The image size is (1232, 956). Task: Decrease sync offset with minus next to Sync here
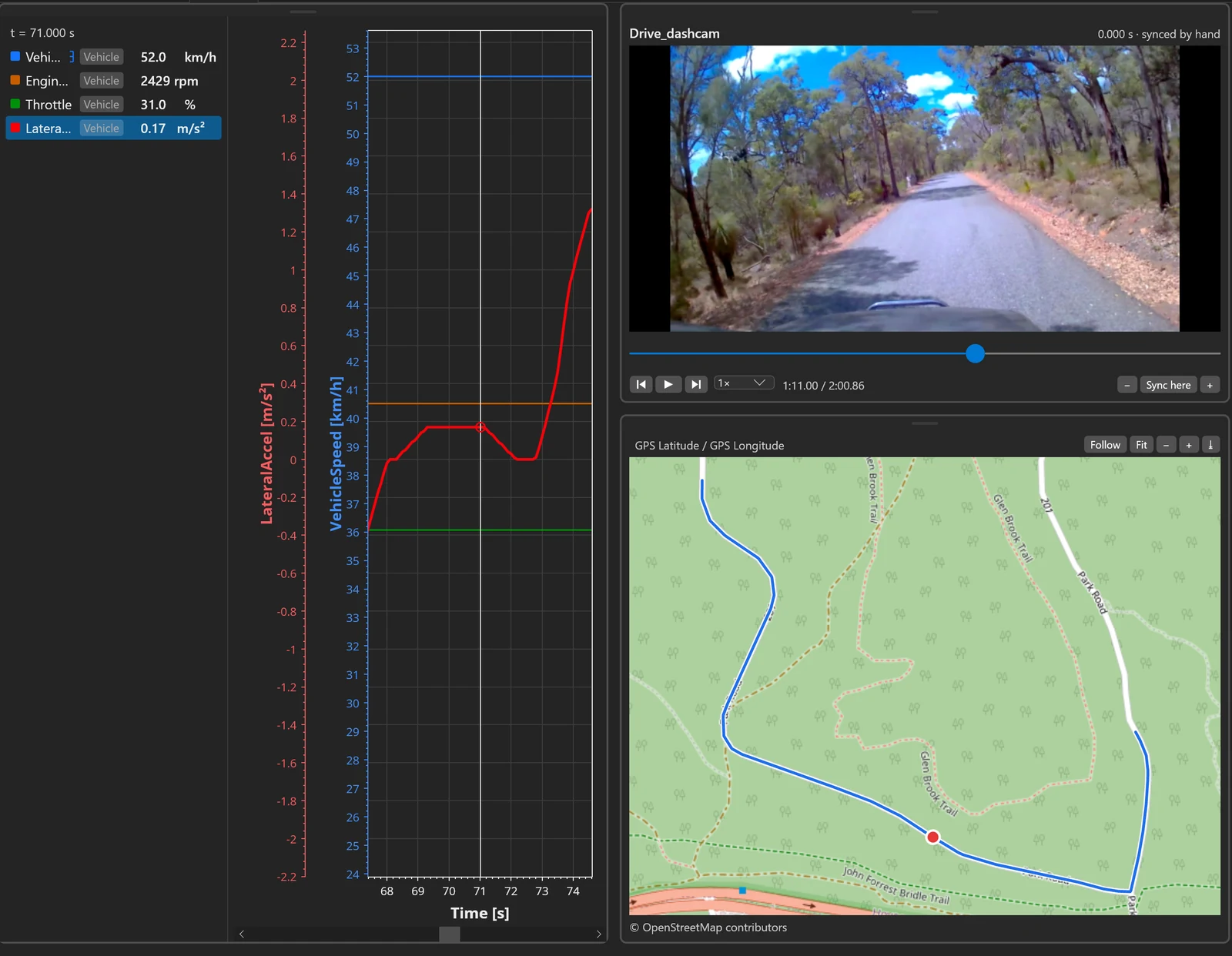[1127, 385]
